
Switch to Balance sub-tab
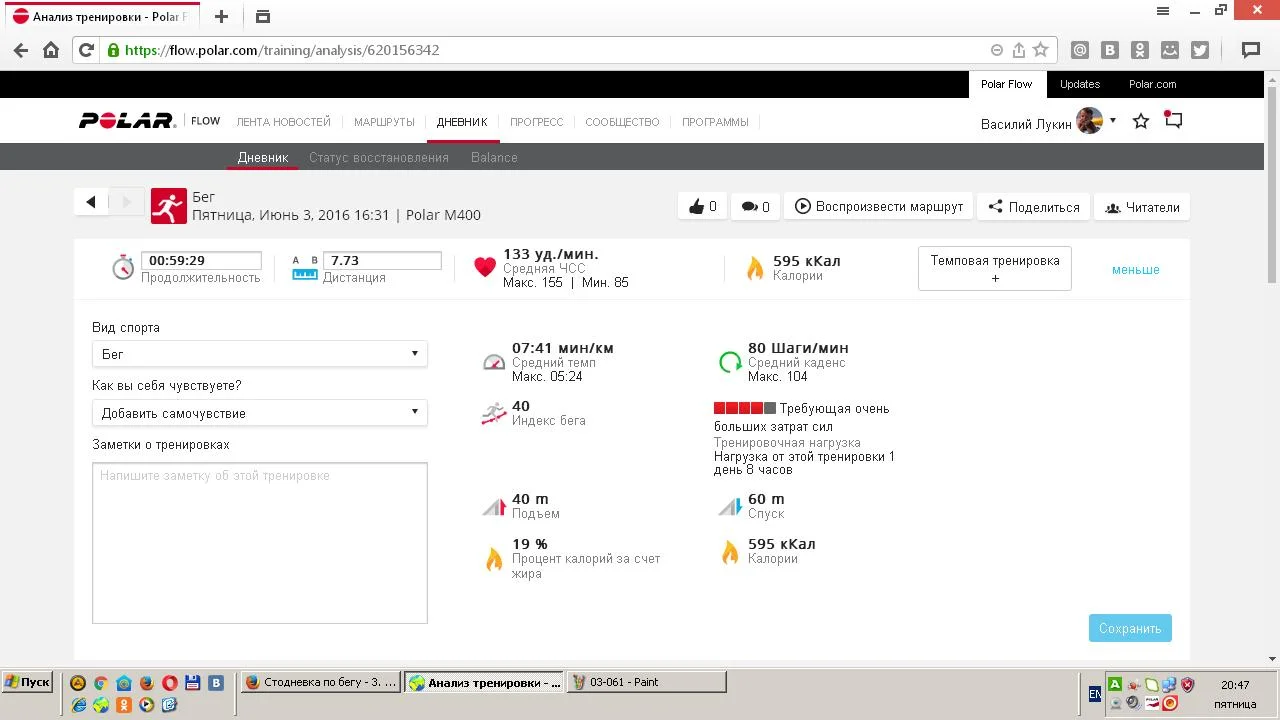[494, 157]
